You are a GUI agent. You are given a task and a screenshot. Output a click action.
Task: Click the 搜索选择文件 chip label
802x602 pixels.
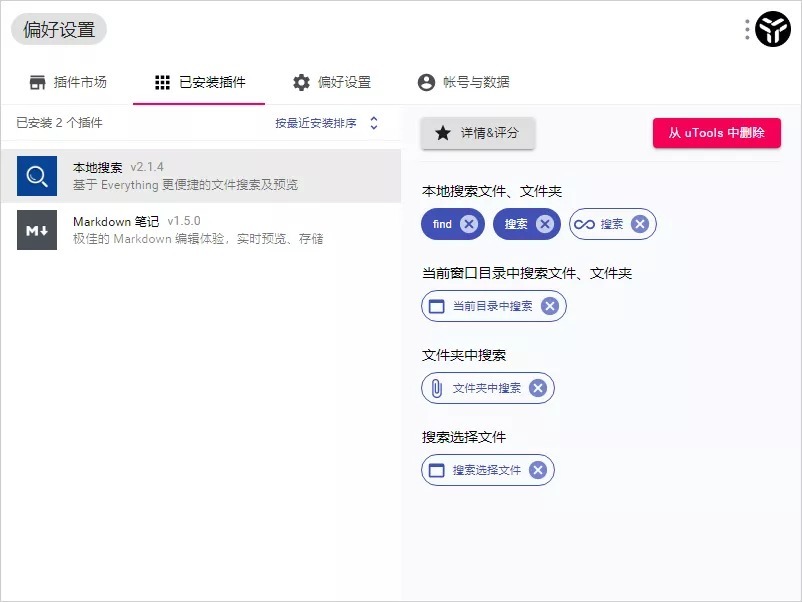pyautogui.click(x=486, y=470)
